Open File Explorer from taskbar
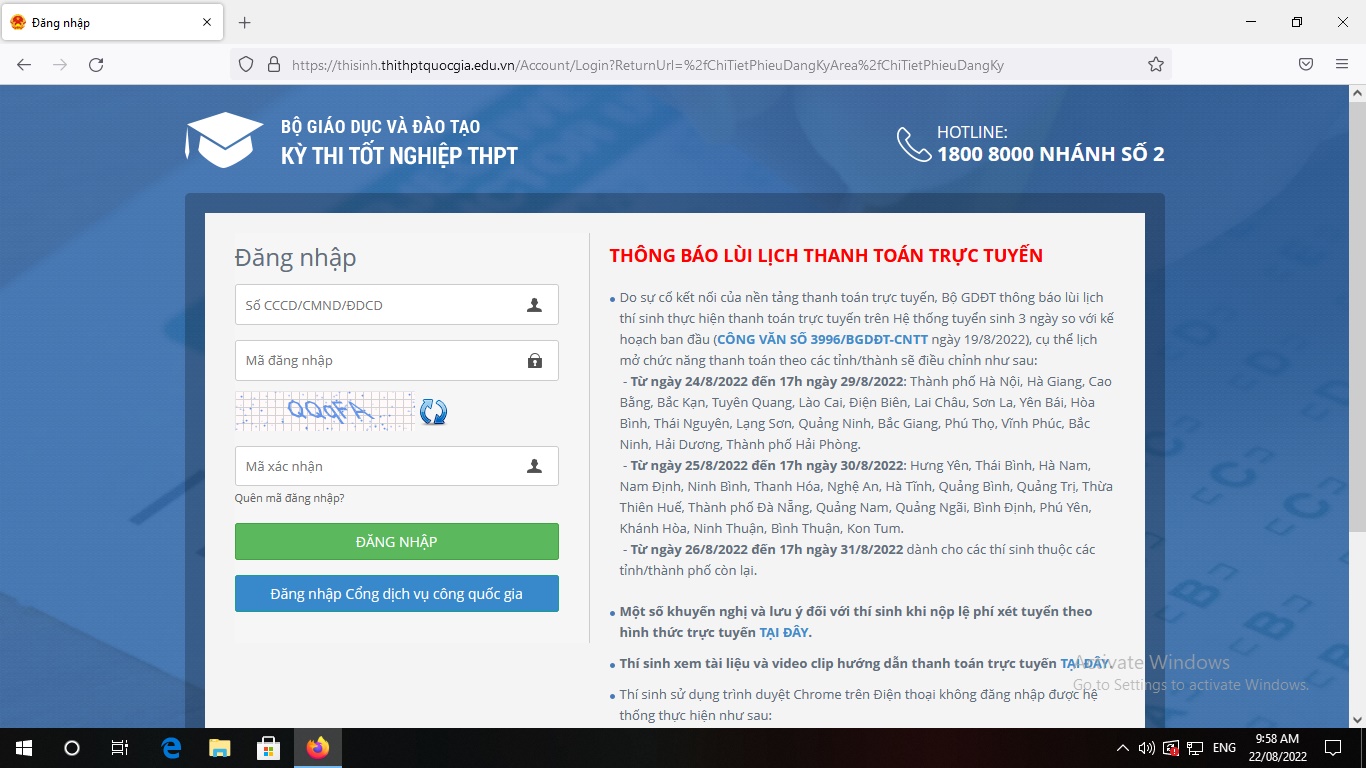This screenshot has width=1366, height=768. tap(219, 747)
